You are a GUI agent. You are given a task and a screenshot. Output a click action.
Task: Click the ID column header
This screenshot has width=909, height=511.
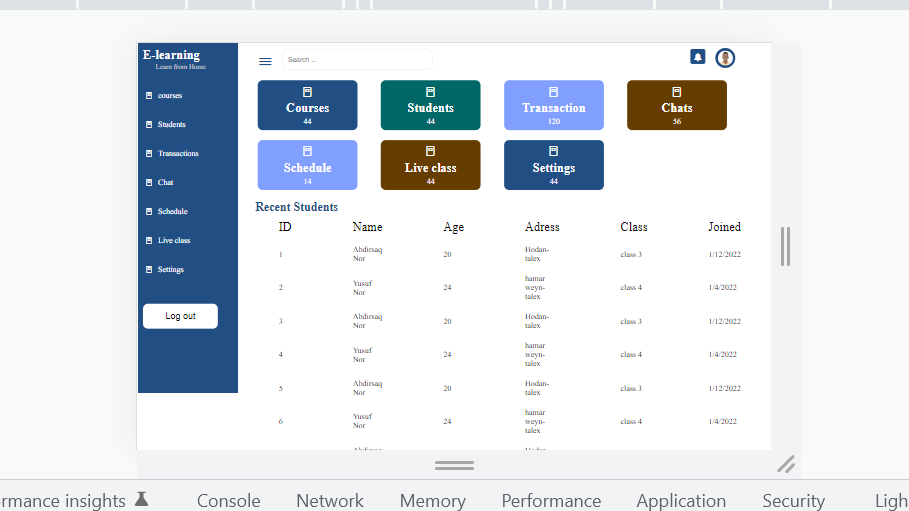coord(285,227)
